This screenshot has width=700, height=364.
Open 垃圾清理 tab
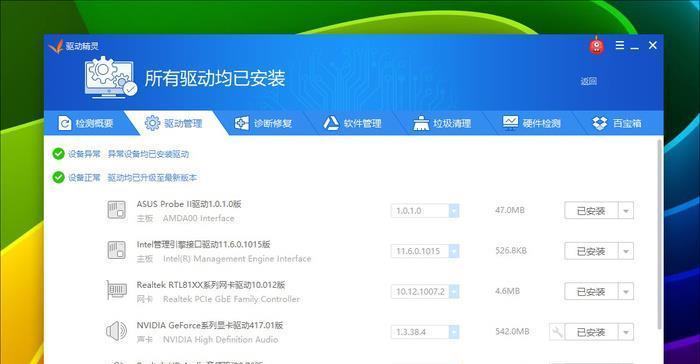443,123
